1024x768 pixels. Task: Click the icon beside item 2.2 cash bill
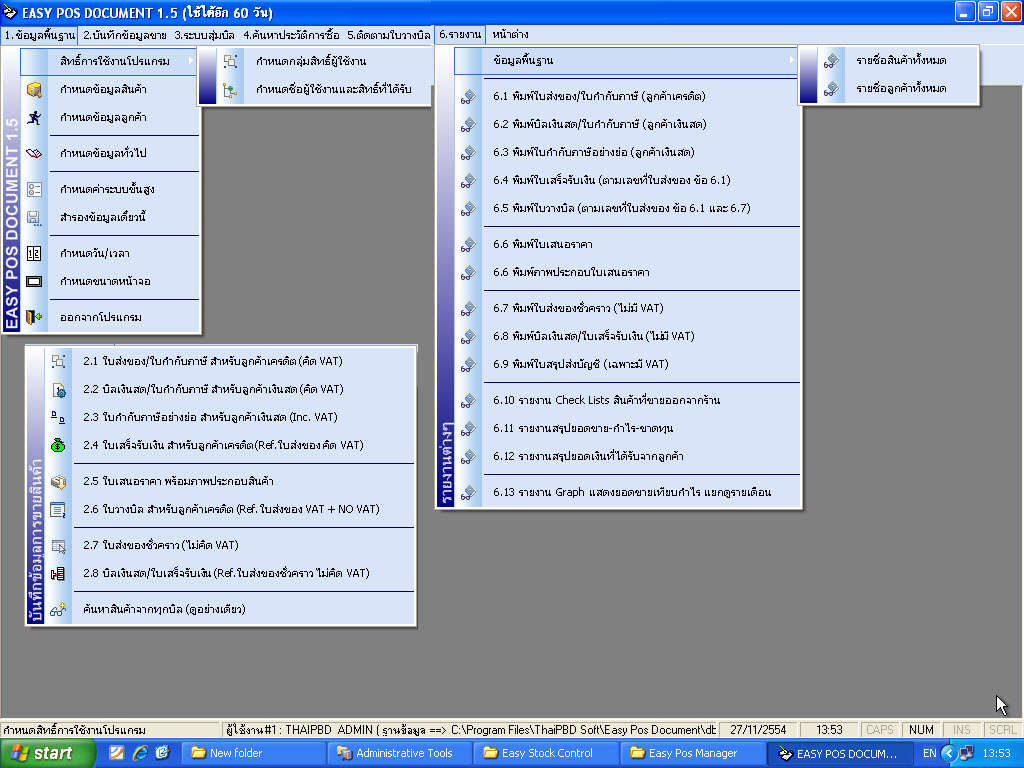point(58,390)
